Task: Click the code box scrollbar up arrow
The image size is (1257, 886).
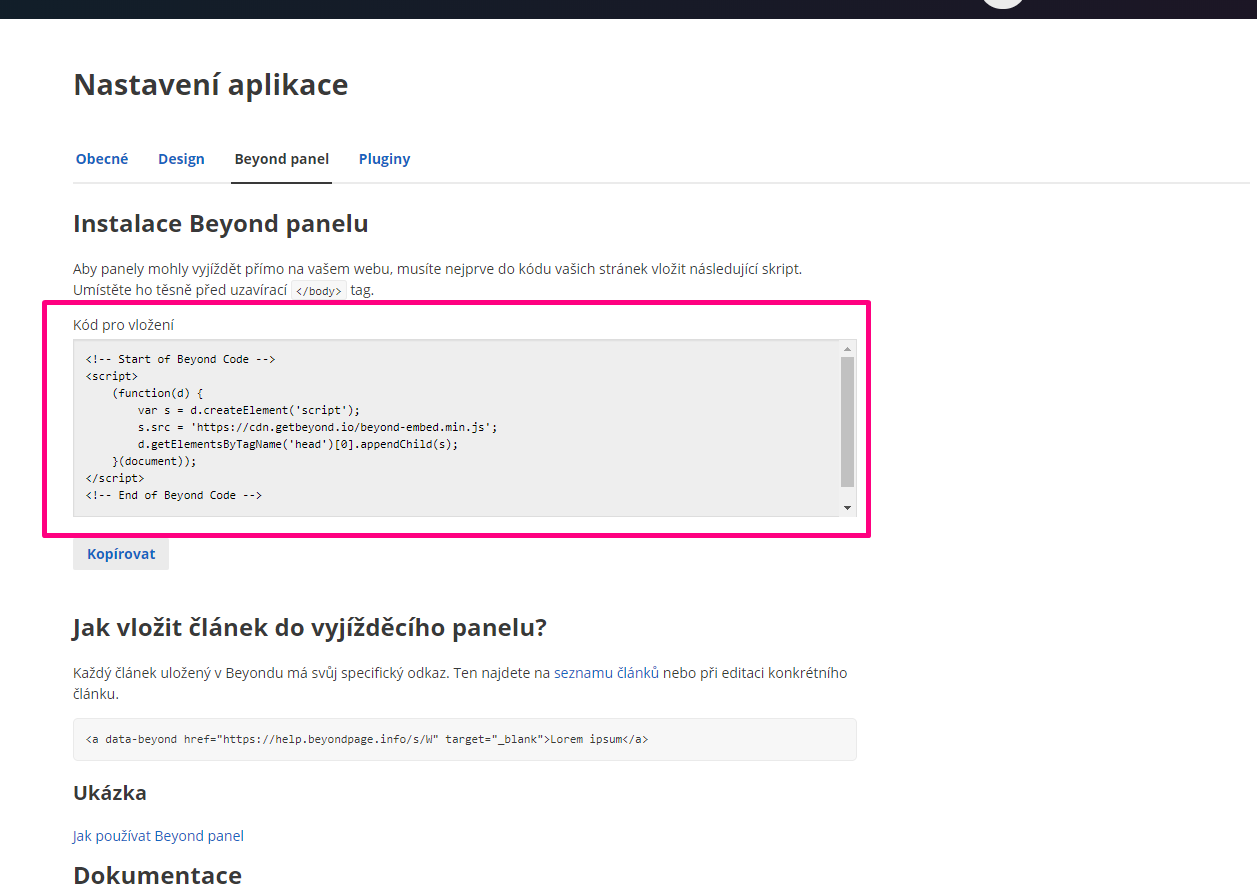Action: (x=848, y=349)
